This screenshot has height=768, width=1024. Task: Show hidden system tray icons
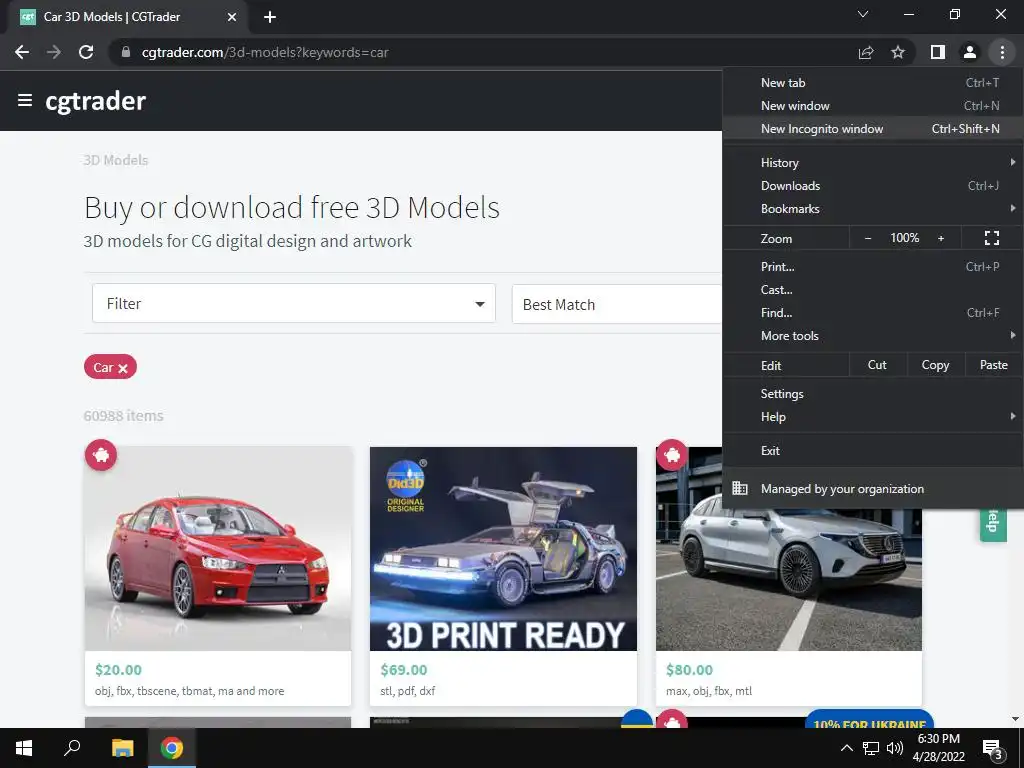pos(846,748)
